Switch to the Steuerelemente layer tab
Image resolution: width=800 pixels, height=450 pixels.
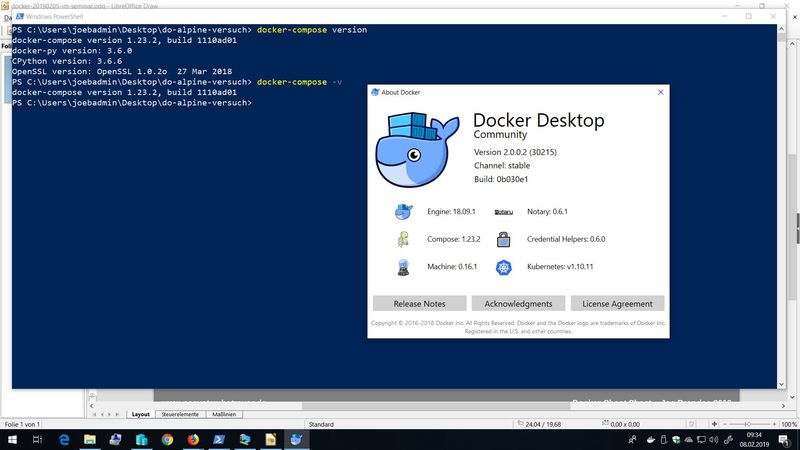181,413
